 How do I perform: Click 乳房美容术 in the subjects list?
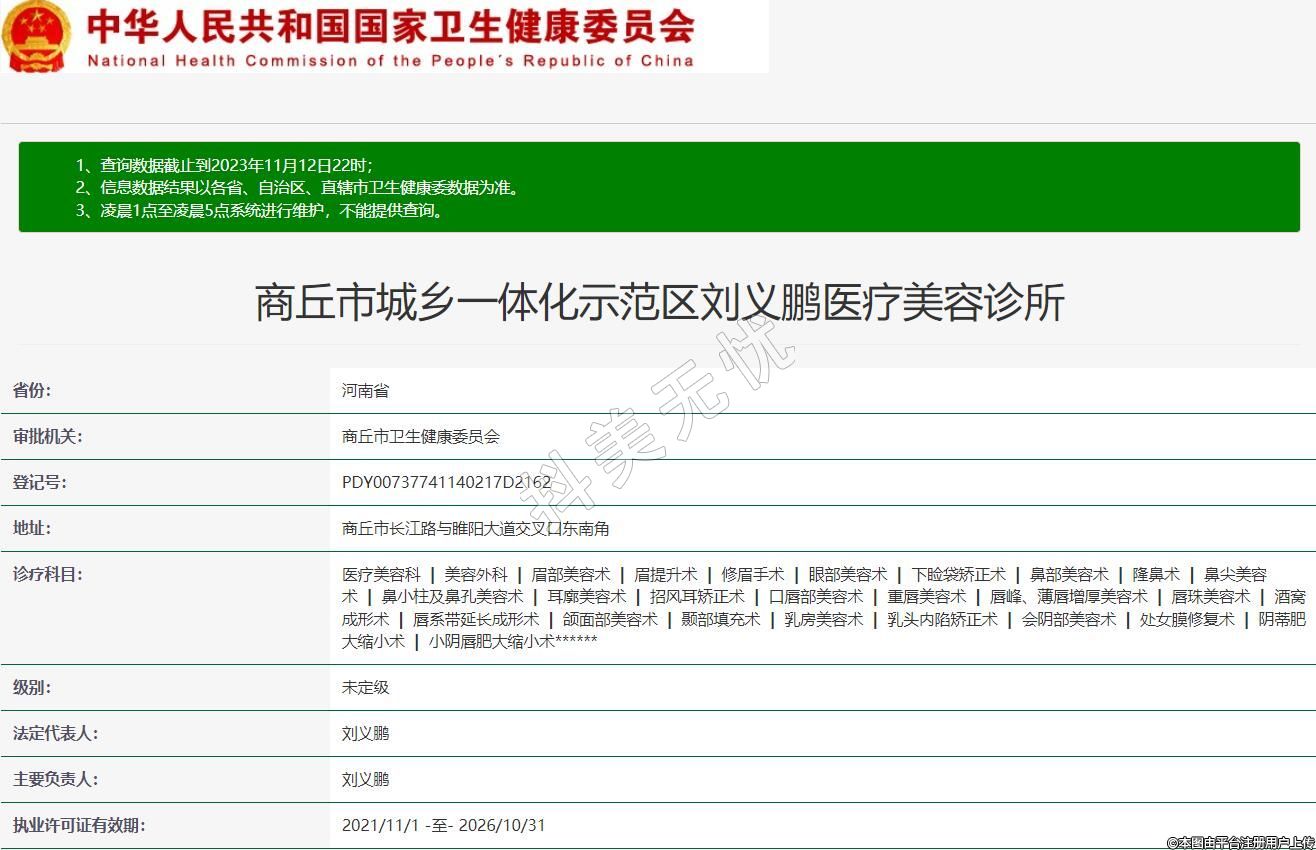pyautogui.click(x=823, y=620)
